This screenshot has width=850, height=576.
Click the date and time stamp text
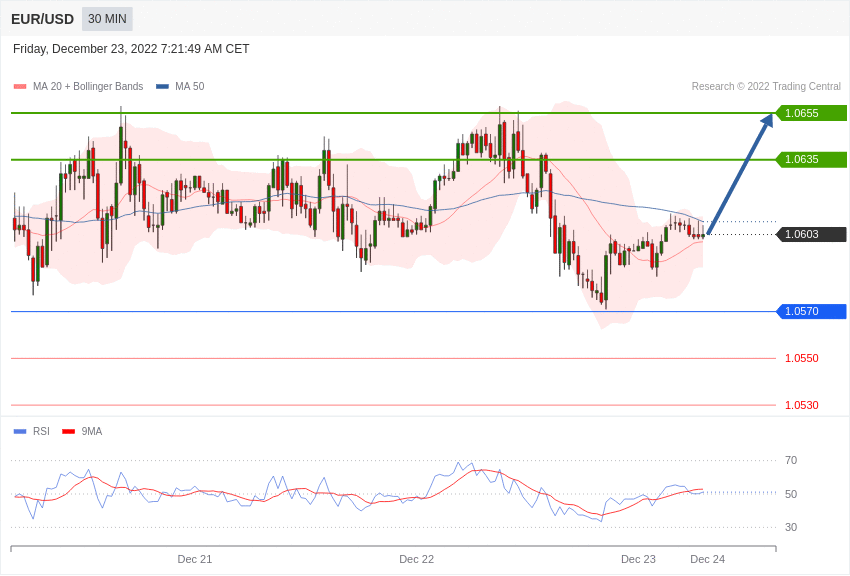tap(131, 49)
